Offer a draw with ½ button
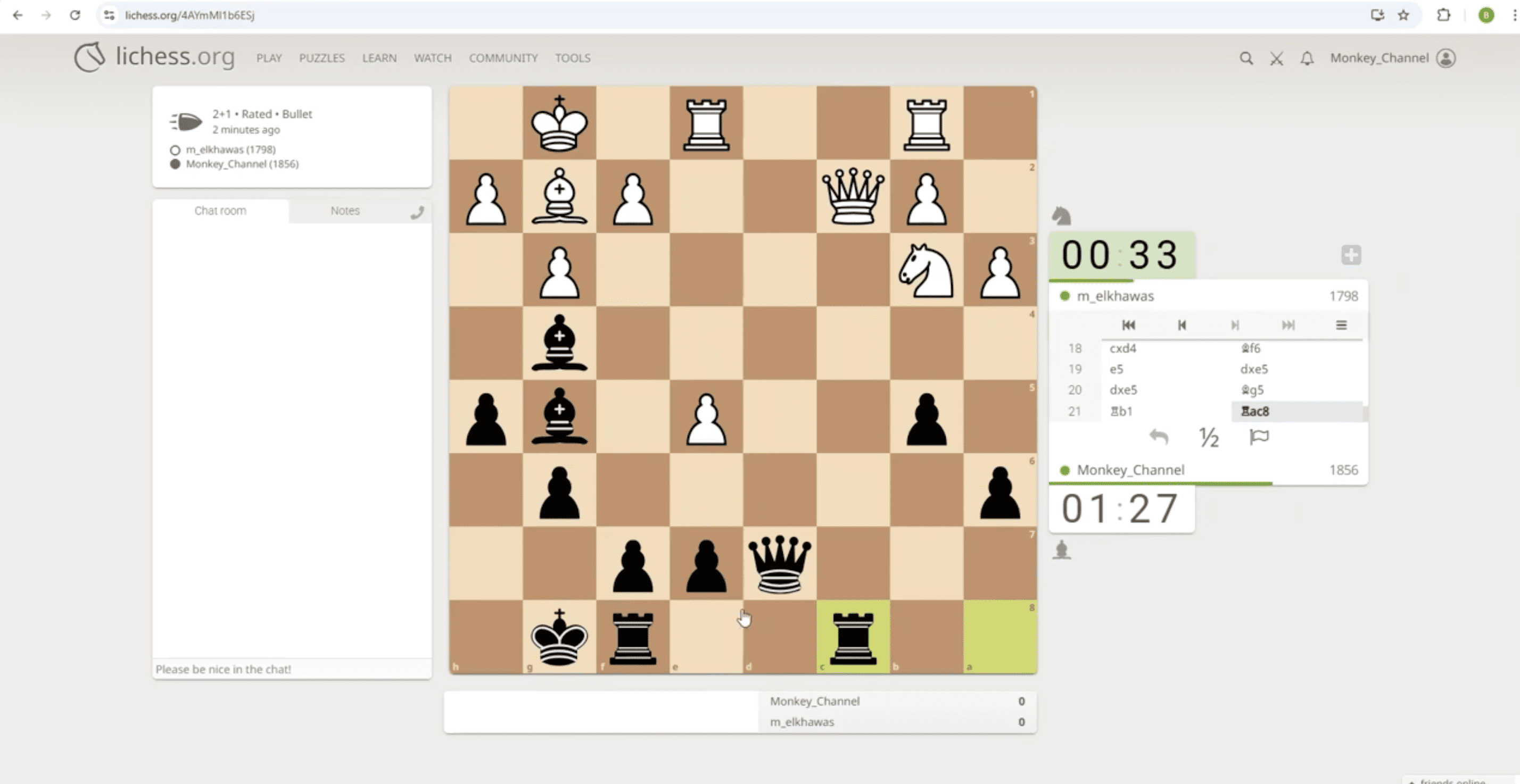 tap(1209, 437)
